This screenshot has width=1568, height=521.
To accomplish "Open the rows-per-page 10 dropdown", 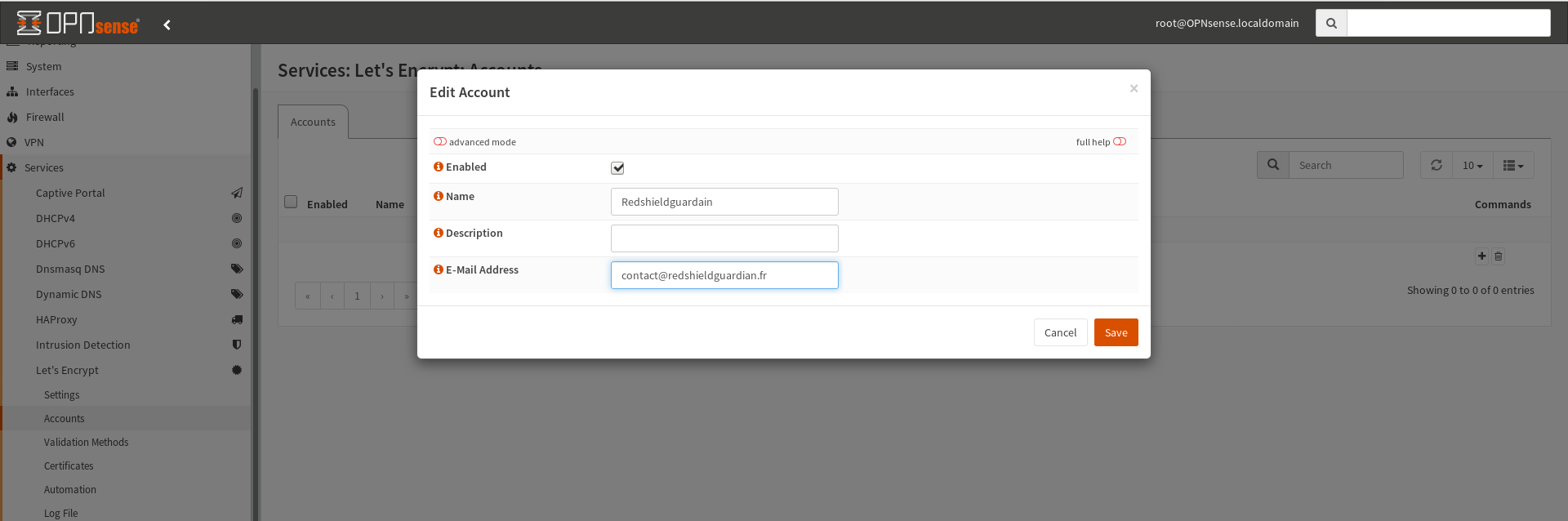I will click(x=1472, y=165).
